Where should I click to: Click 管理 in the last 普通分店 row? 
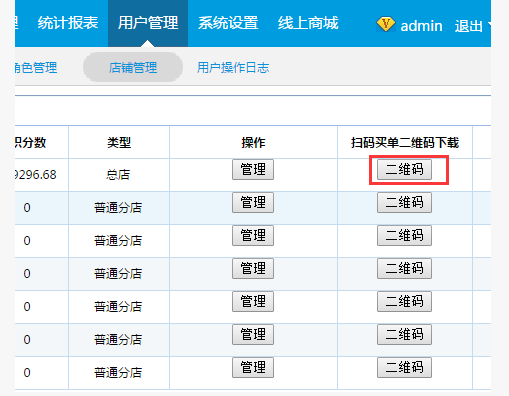pyautogui.click(x=253, y=368)
